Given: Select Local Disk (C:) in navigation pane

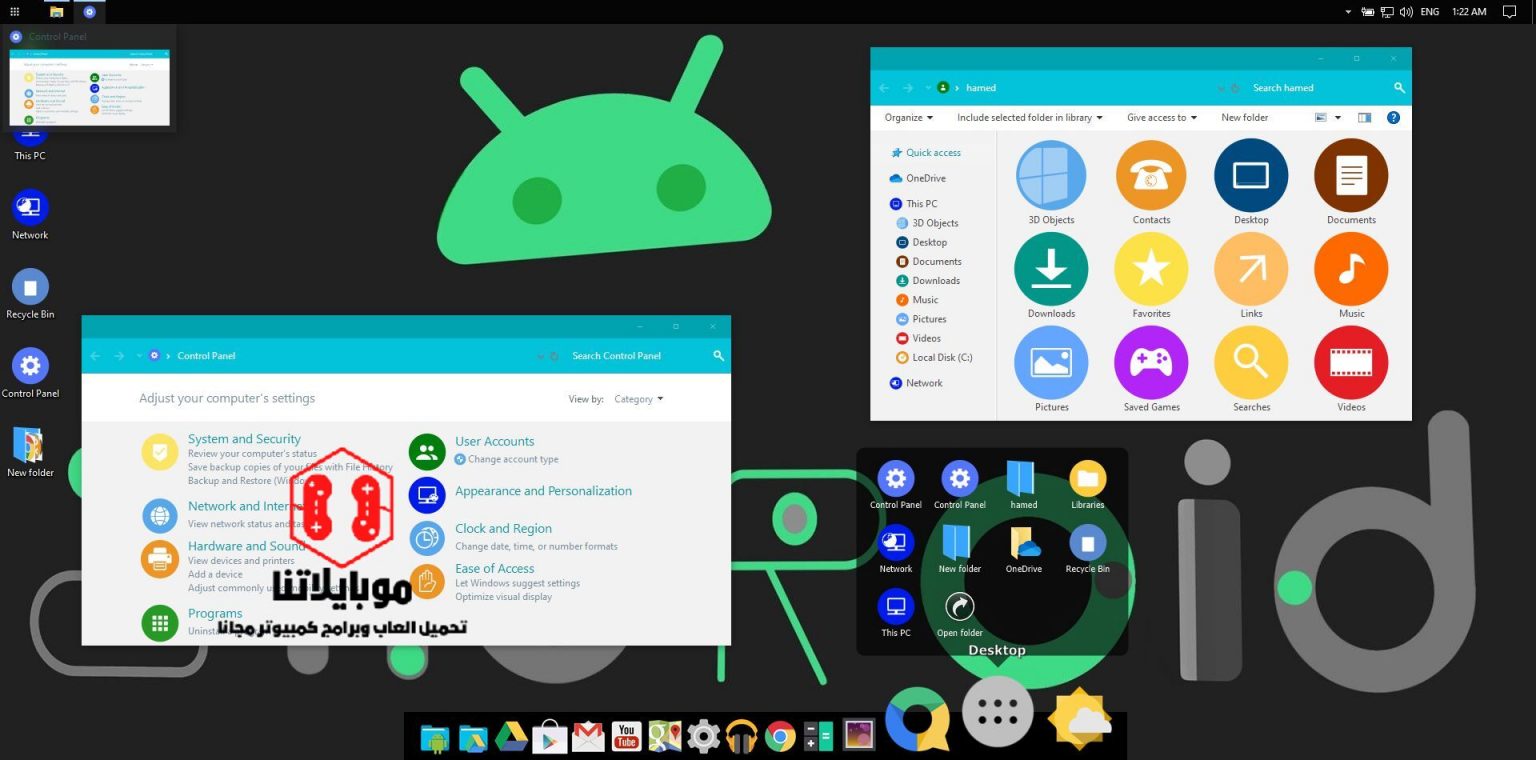Looking at the screenshot, I should (941, 357).
